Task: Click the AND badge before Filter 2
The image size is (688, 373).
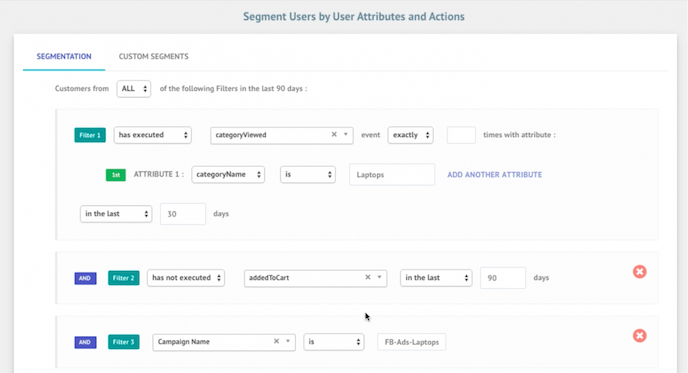Action: [x=85, y=278]
